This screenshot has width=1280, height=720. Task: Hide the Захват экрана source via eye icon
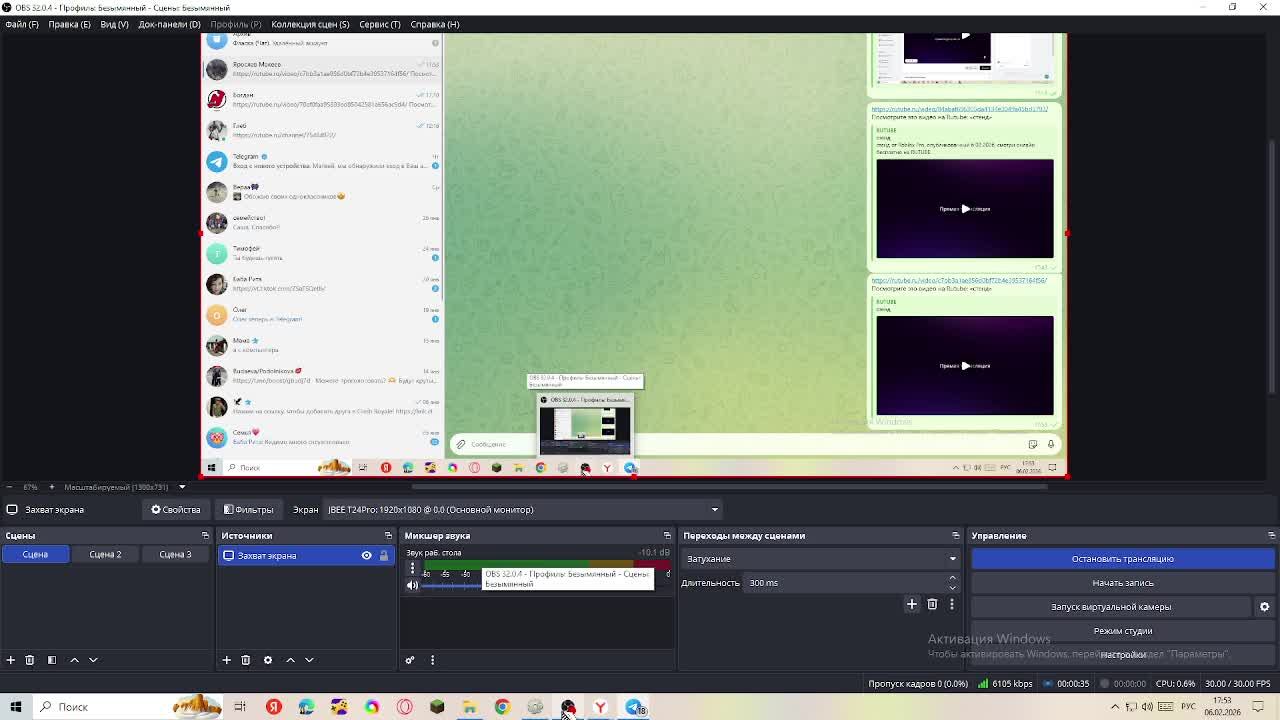click(366, 556)
